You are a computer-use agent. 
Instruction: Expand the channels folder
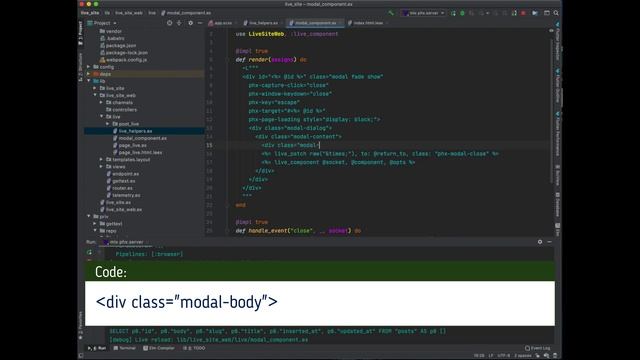tap(101, 102)
